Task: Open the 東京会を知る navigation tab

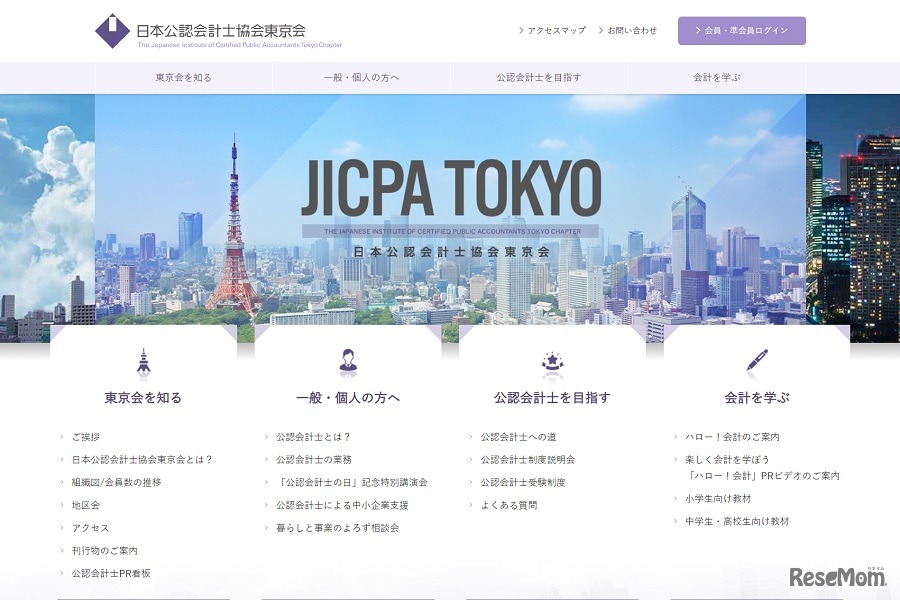Action: [185, 77]
